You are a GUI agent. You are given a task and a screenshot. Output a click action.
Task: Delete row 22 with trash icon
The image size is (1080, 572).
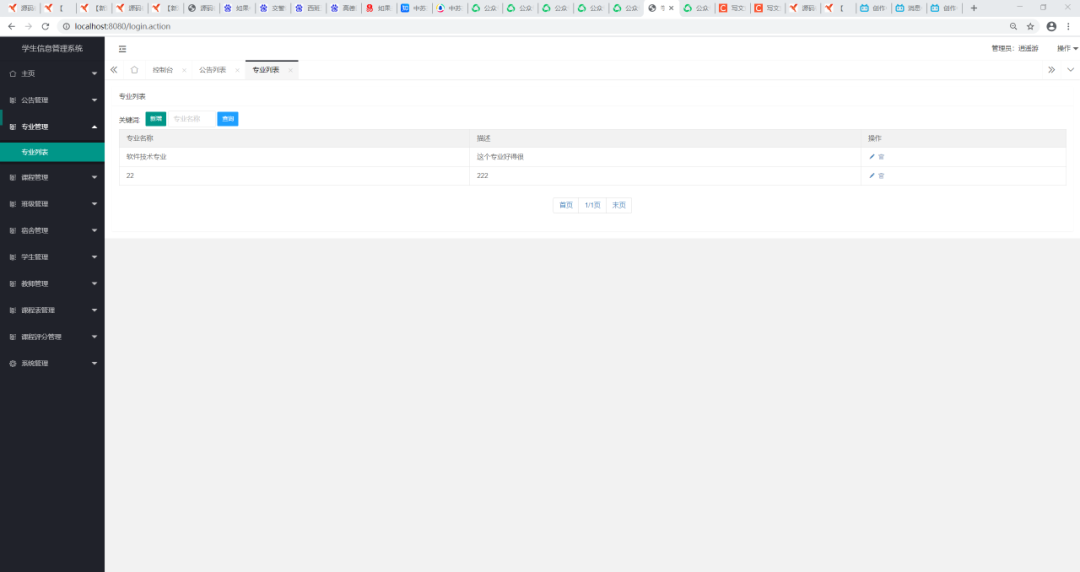tap(881, 176)
